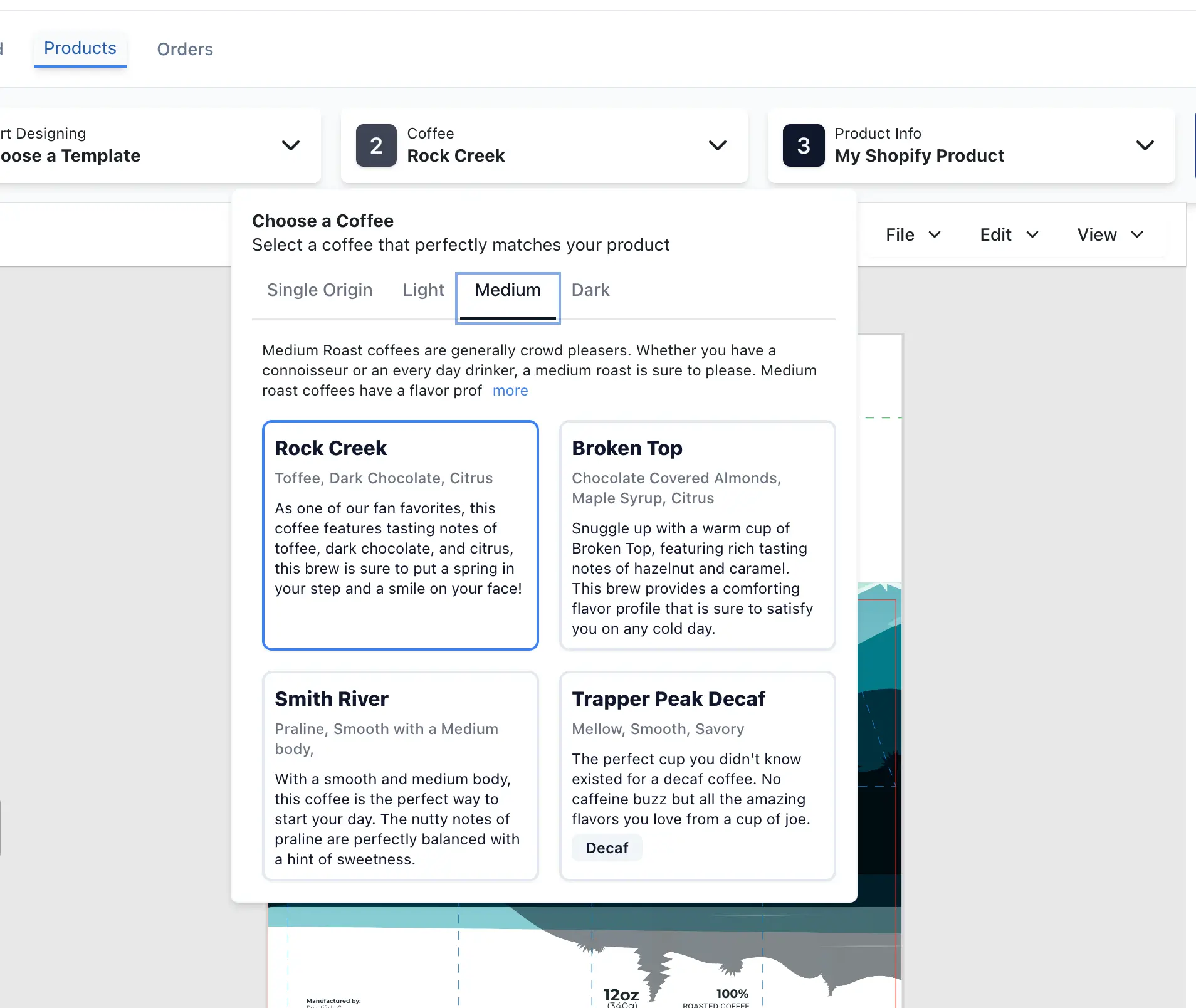Expand the Choose a Template step chevron
Image resolution: width=1196 pixels, height=1008 pixels.
pos(290,145)
